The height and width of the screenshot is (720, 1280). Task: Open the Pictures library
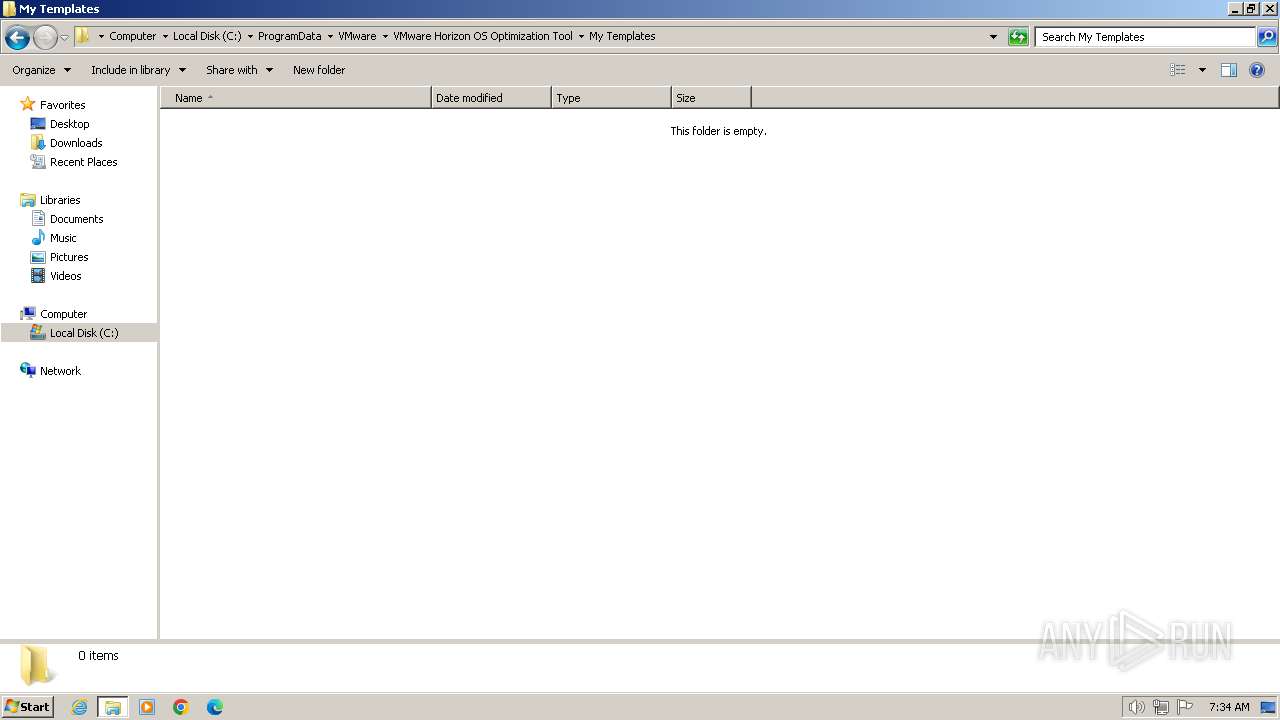tap(69, 257)
